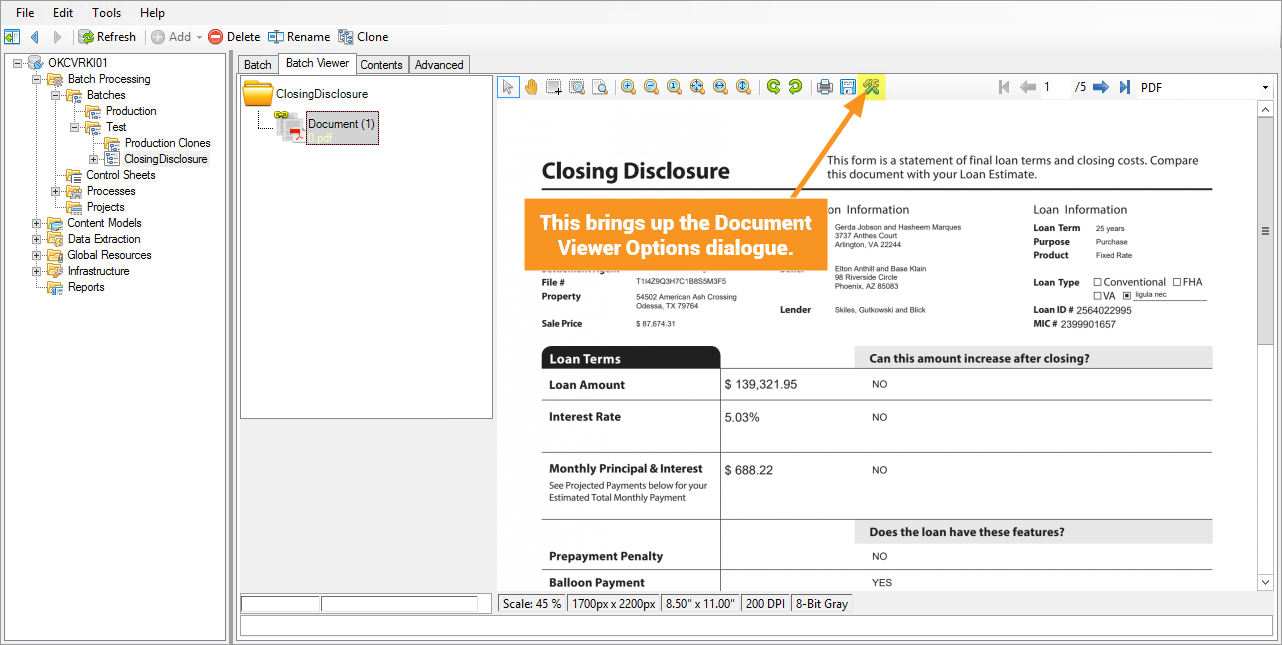Set zoom to actual size 1:1
Image resolution: width=1282 pixels, height=645 pixels.
point(674,87)
